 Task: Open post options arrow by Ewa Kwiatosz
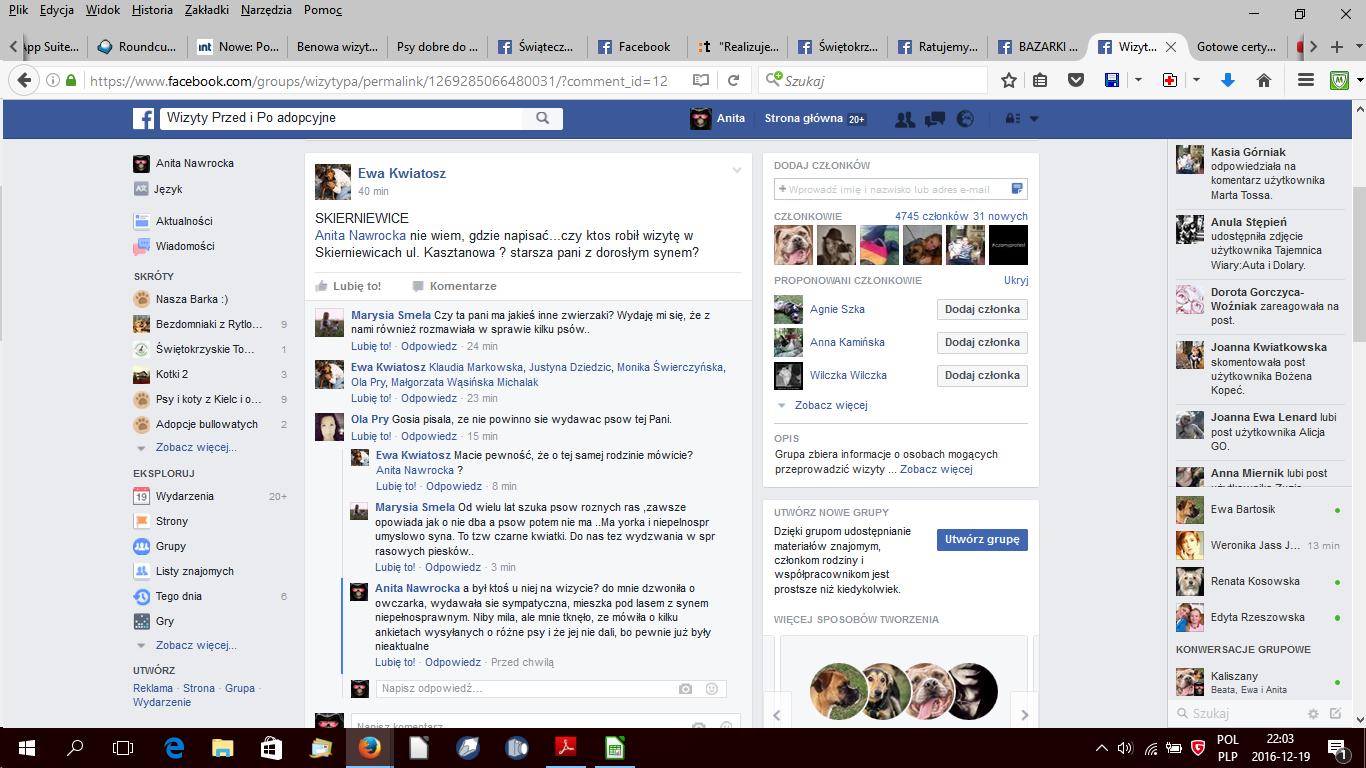737,171
